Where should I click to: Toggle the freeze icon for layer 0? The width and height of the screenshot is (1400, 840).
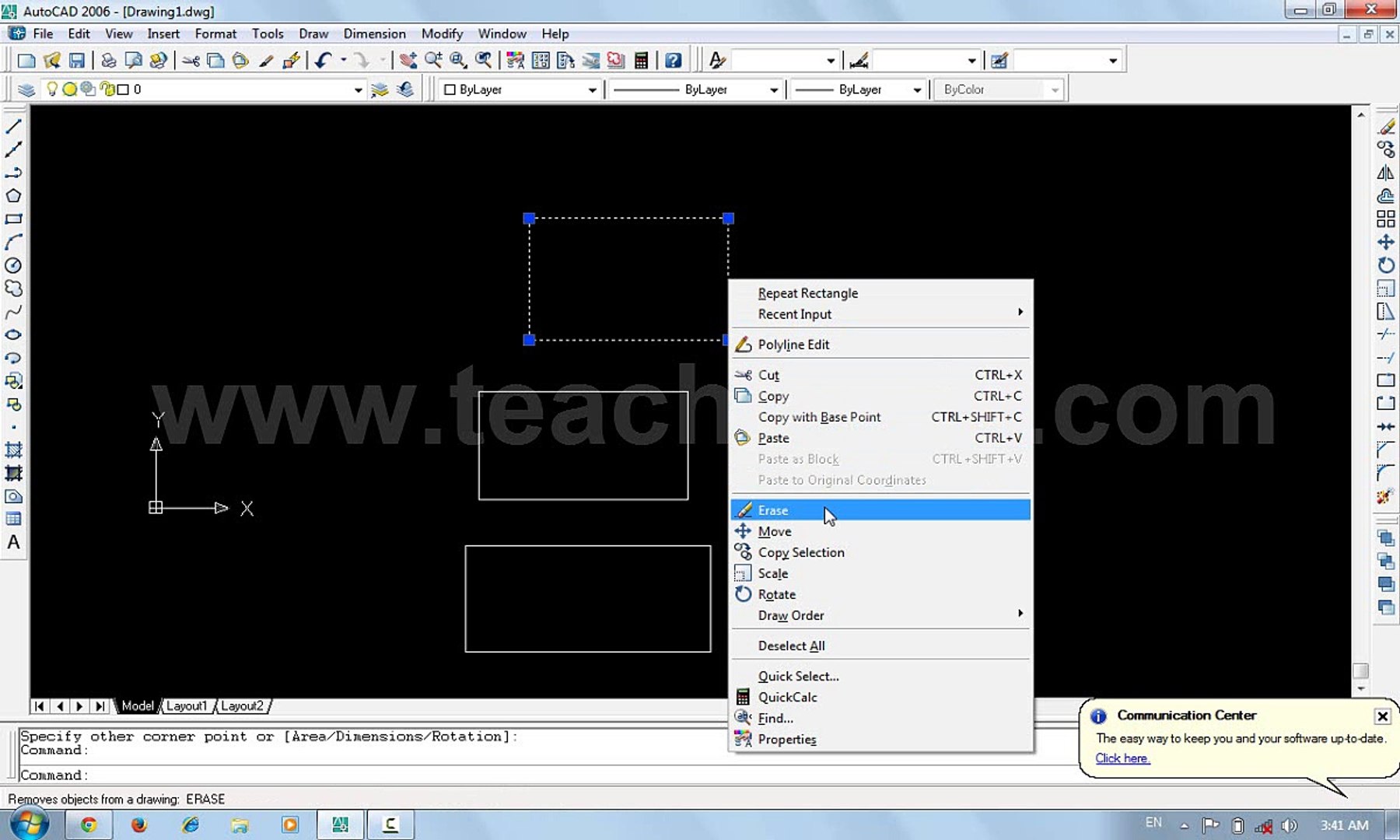pyautogui.click(x=70, y=89)
